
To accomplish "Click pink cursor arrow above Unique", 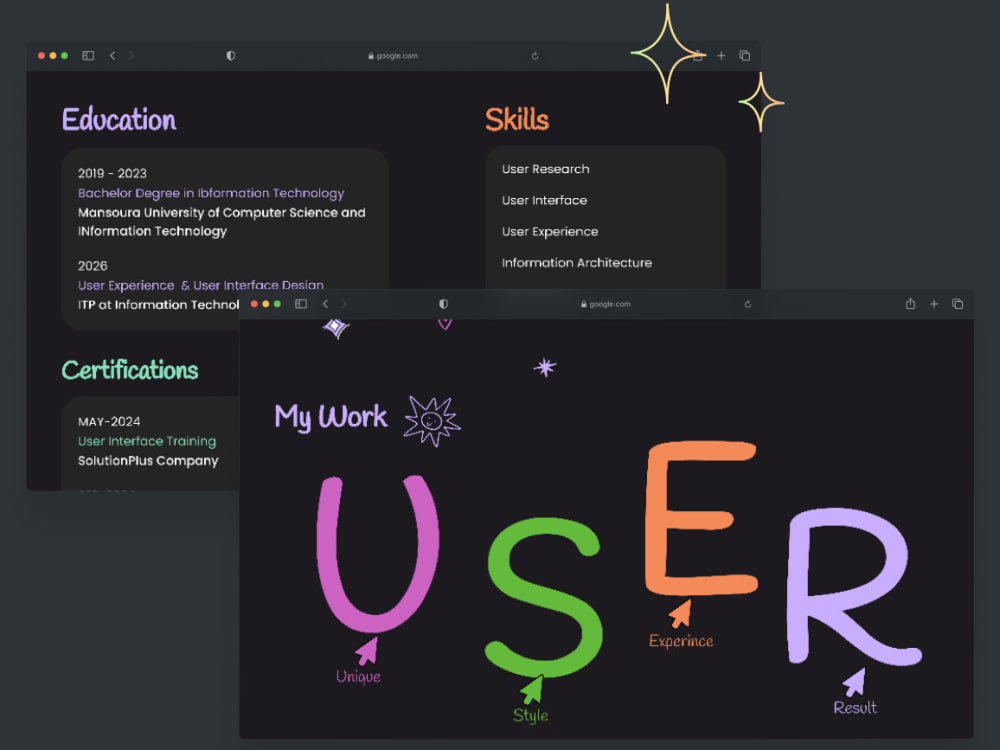I will click(367, 651).
